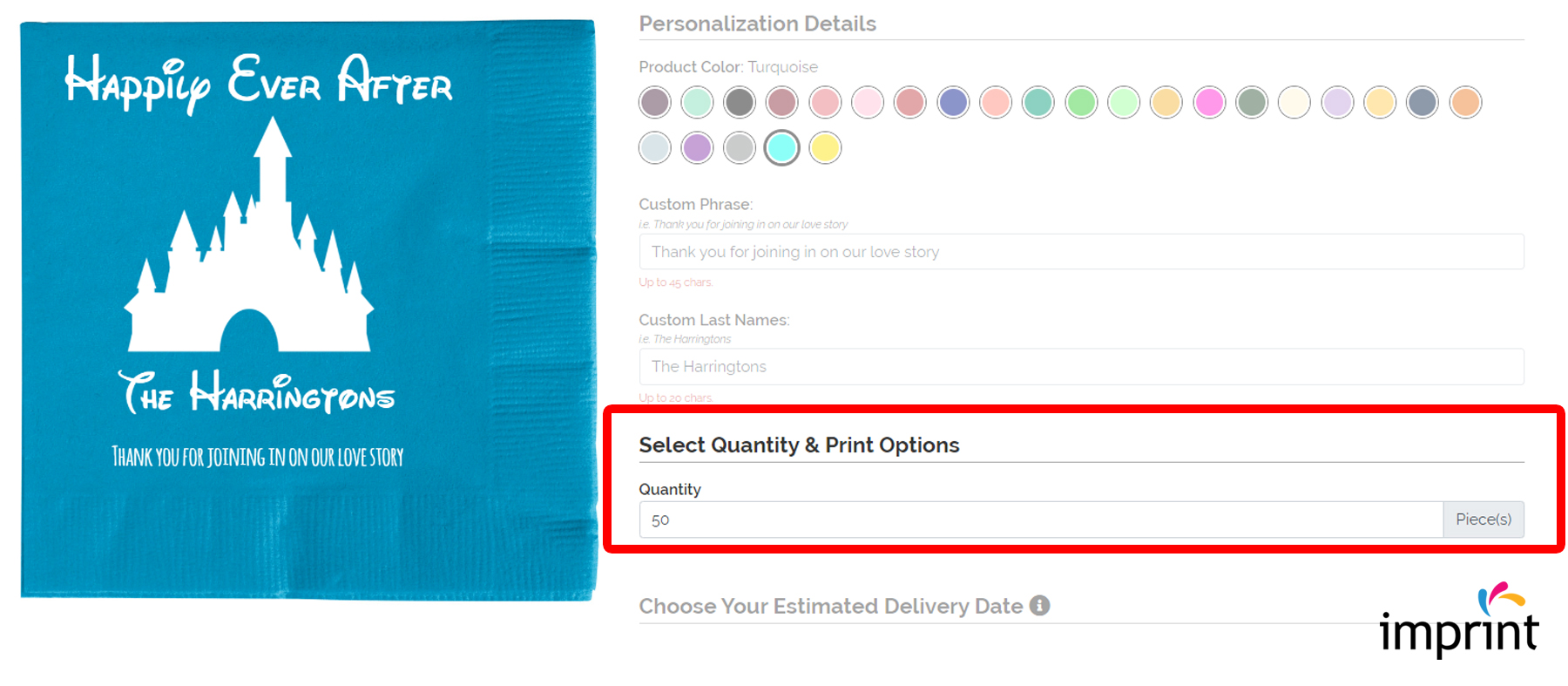This screenshot has height=686, width=1568.
Task: Pick the last orange swatch in first row
Action: [x=1465, y=103]
